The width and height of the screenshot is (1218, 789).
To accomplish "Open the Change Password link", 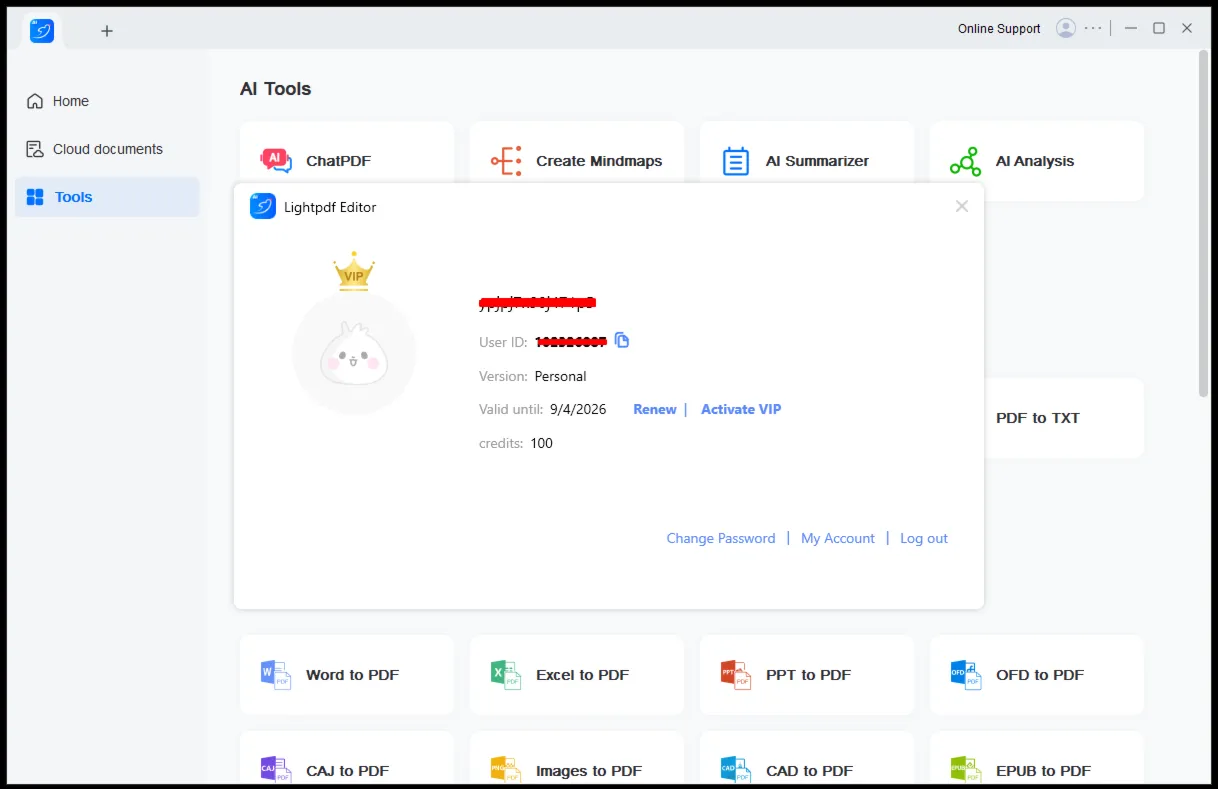I will 721,538.
